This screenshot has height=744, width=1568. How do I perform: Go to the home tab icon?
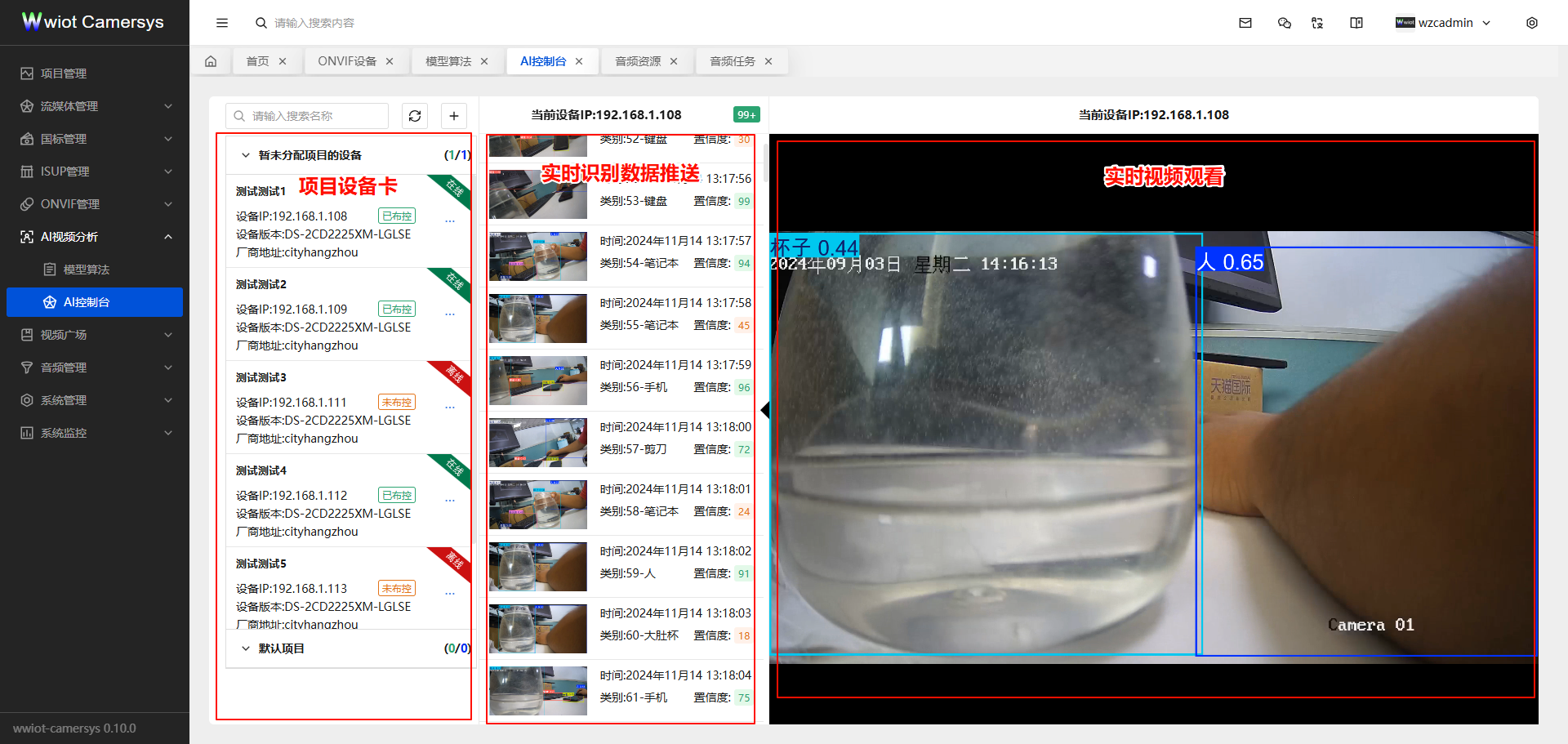pos(211,61)
